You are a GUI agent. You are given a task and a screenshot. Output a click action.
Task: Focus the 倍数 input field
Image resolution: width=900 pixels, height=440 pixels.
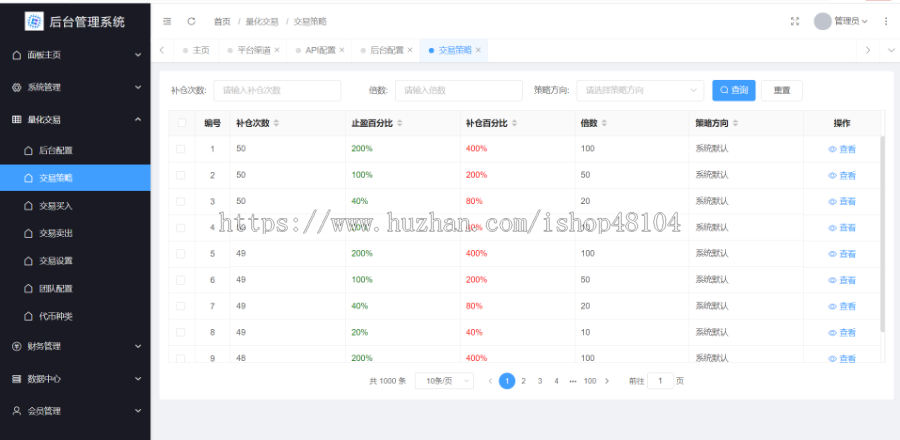pyautogui.click(x=459, y=90)
